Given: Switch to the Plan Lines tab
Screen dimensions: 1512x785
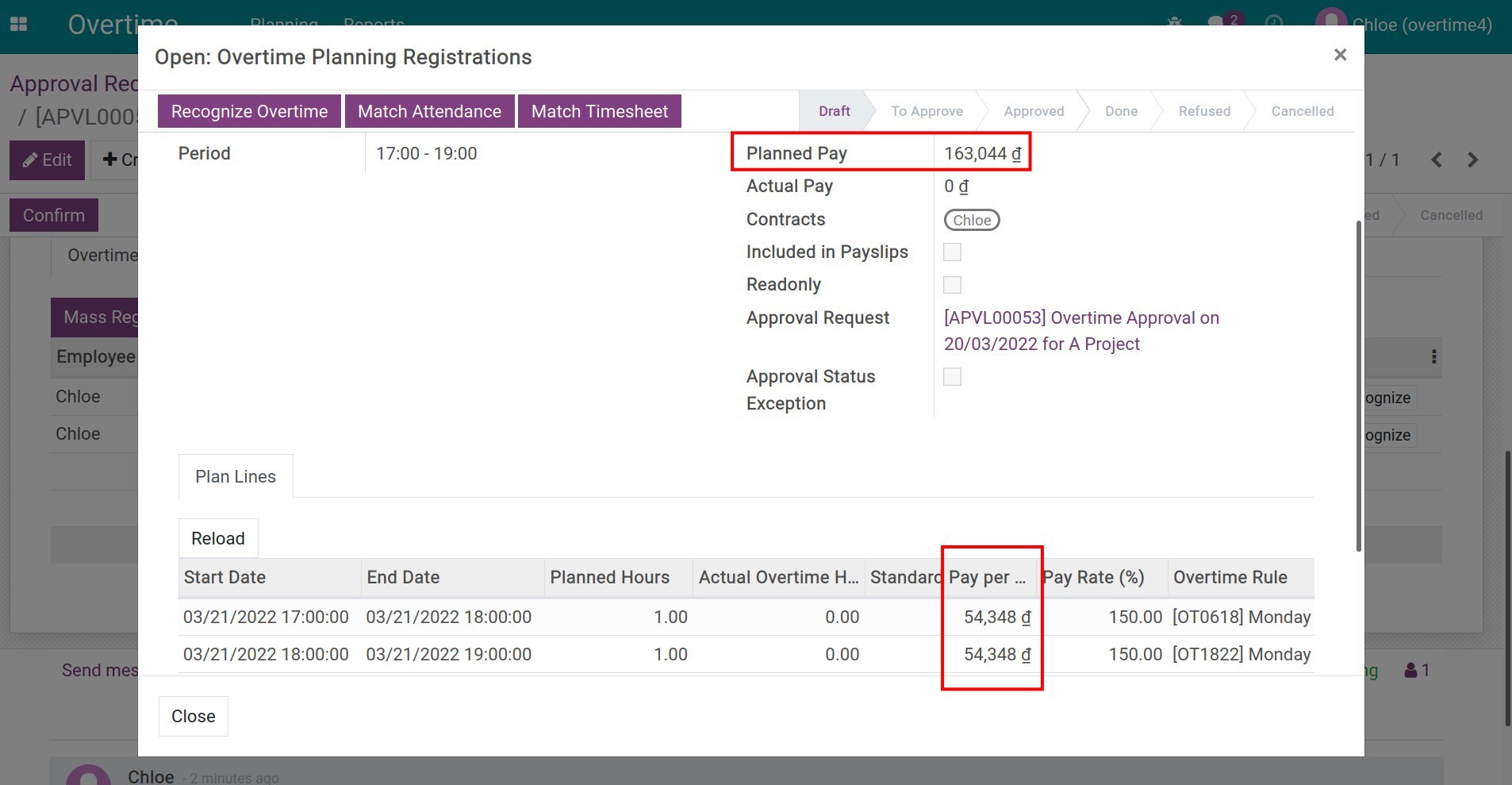Looking at the screenshot, I should coord(236,476).
